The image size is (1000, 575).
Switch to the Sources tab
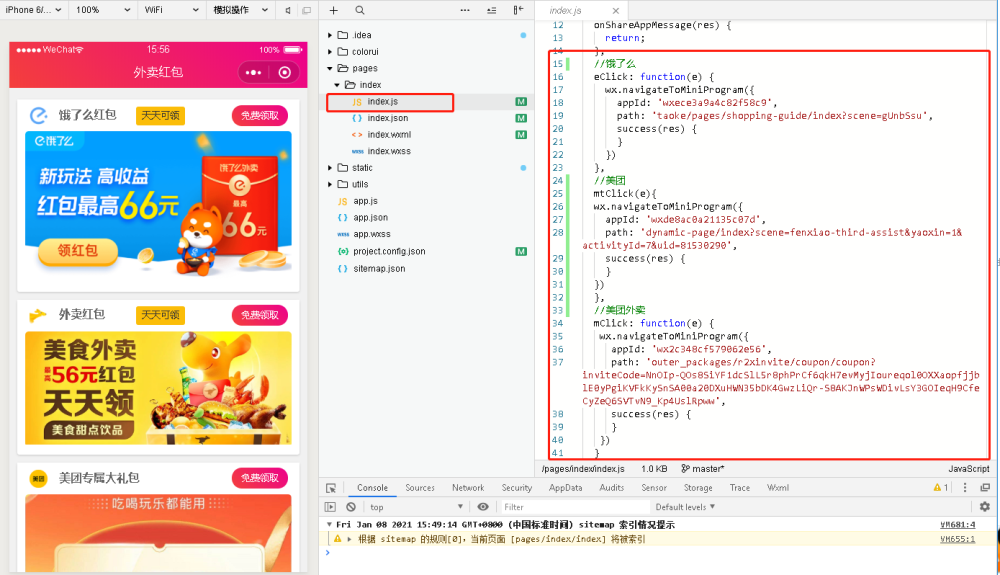[x=420, y=488]
